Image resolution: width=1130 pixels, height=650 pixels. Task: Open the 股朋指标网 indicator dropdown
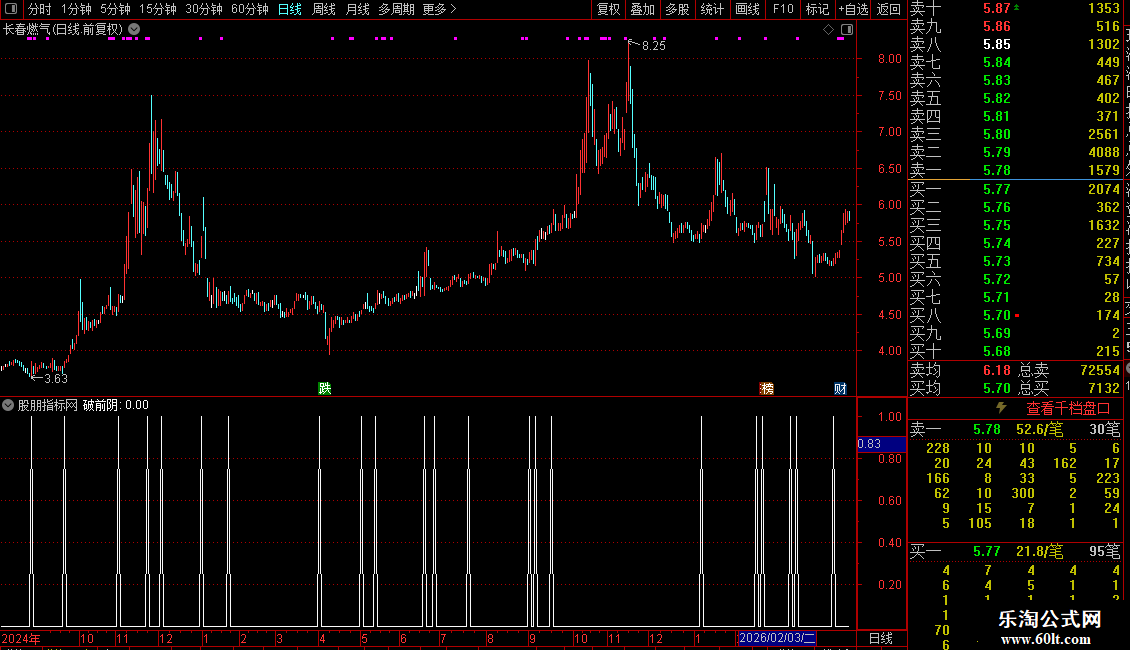click(8, 405)
